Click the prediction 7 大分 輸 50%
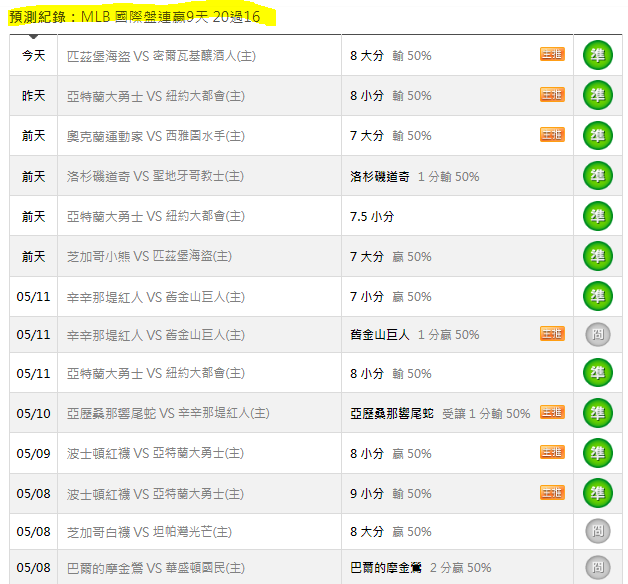 pyautogui.click(x=390, y=136)
